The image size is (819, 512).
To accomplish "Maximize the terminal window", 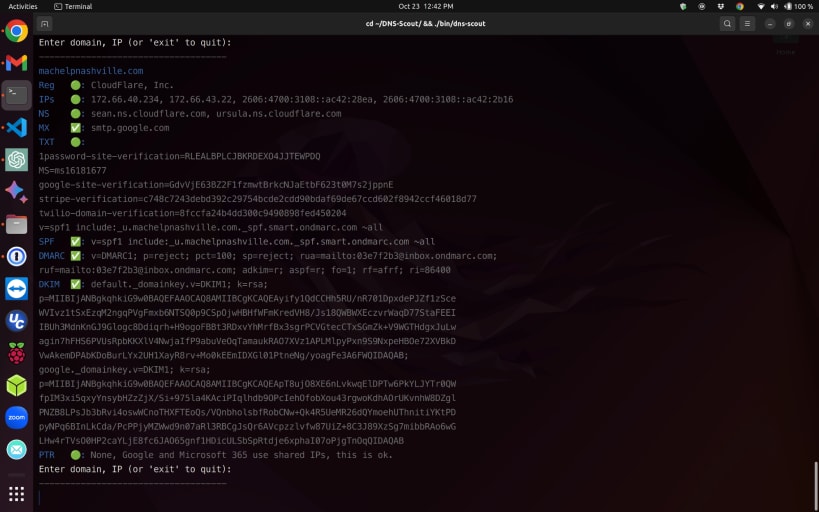I will coord(789,24).
